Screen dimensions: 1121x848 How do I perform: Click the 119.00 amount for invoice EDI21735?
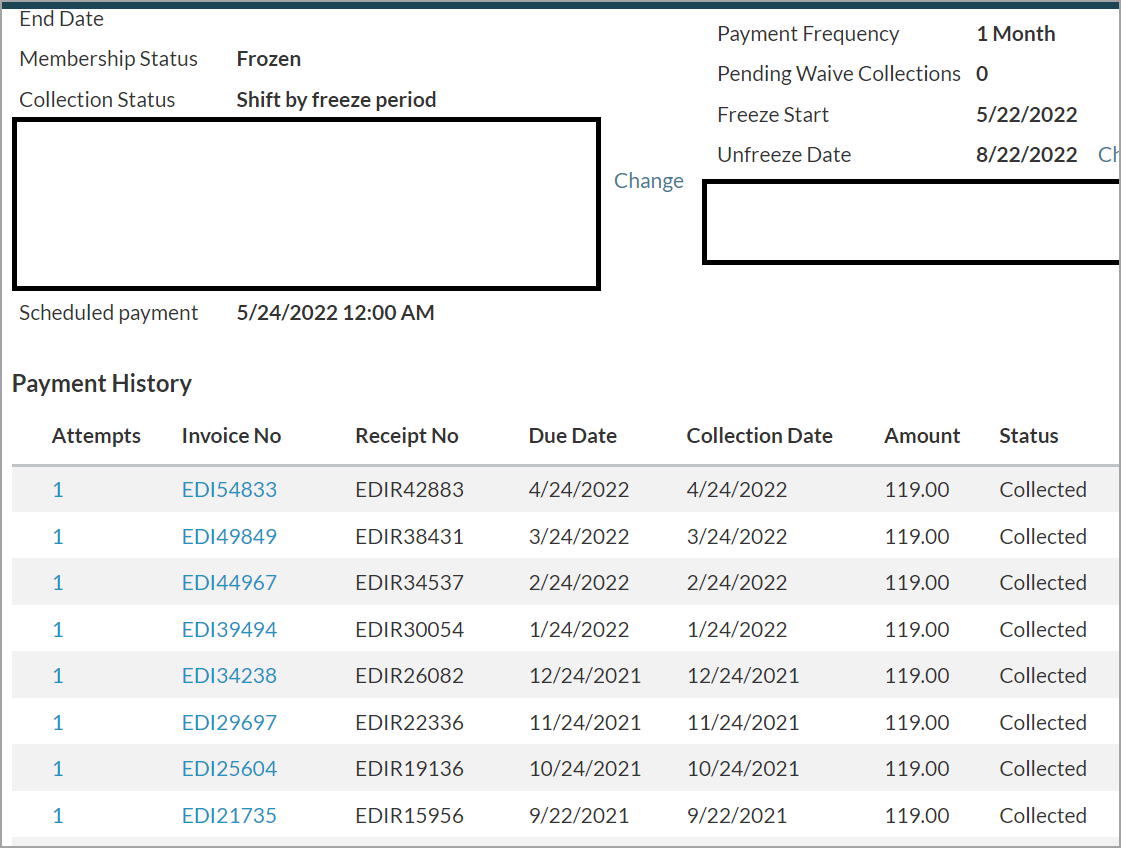917,815
